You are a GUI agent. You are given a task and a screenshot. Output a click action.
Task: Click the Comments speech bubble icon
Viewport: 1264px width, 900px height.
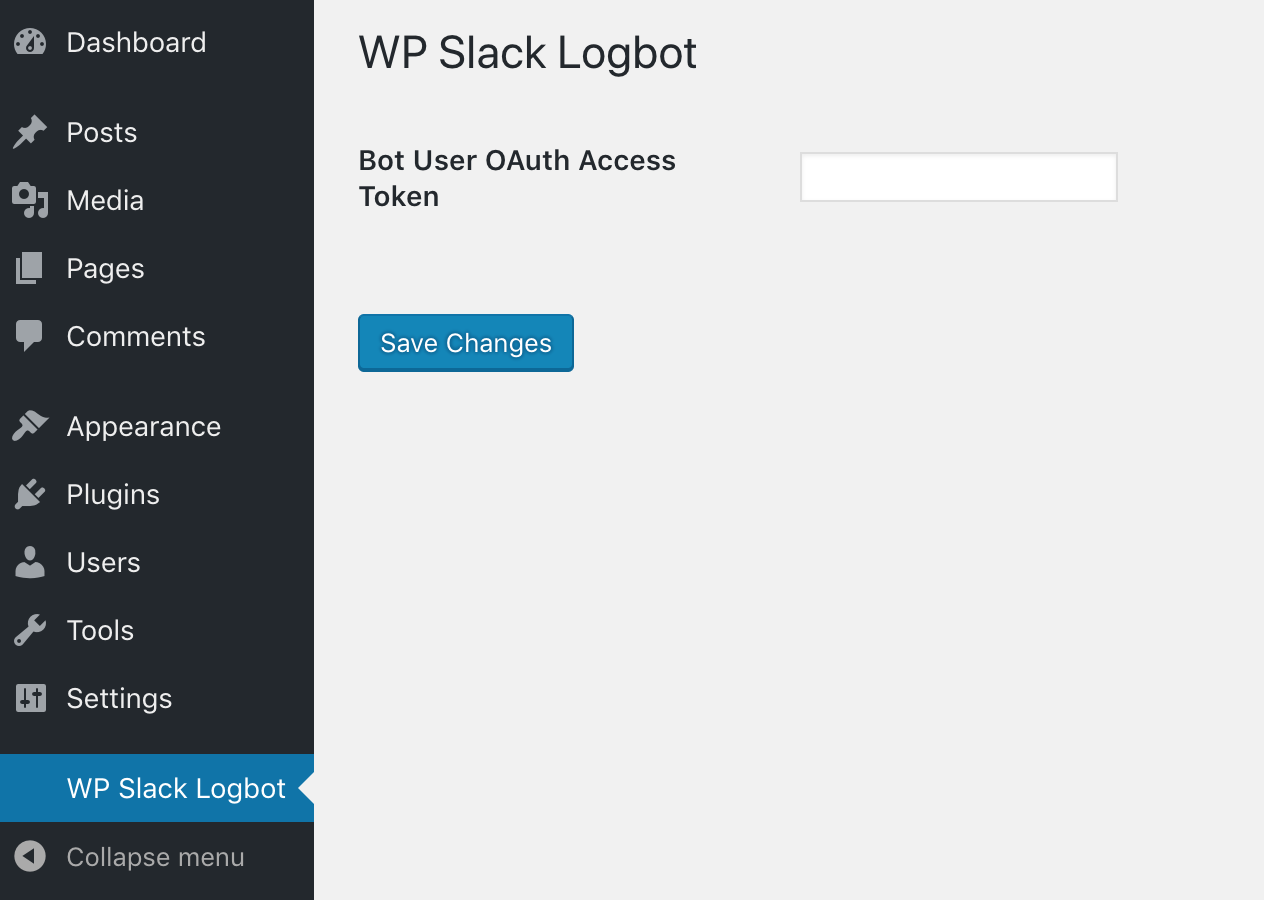(30, 336)
